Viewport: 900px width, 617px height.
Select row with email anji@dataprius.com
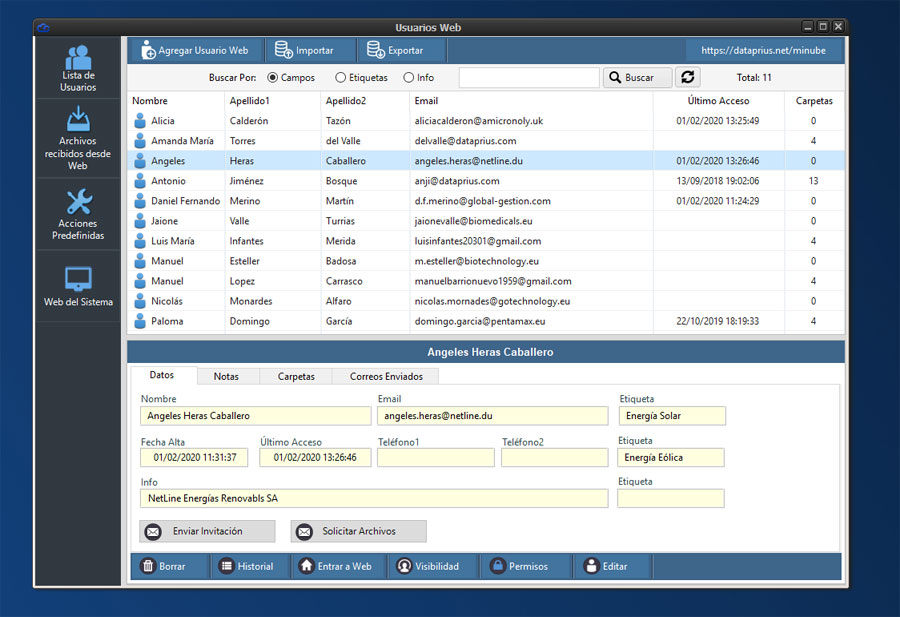486,181
